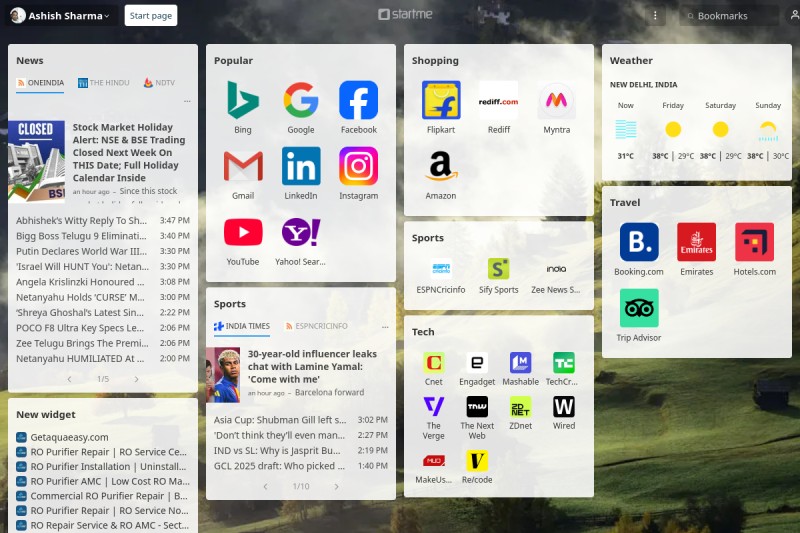800x533 pixels.
Task: Open the page options vertical dots menu
Action: [655, 16]
